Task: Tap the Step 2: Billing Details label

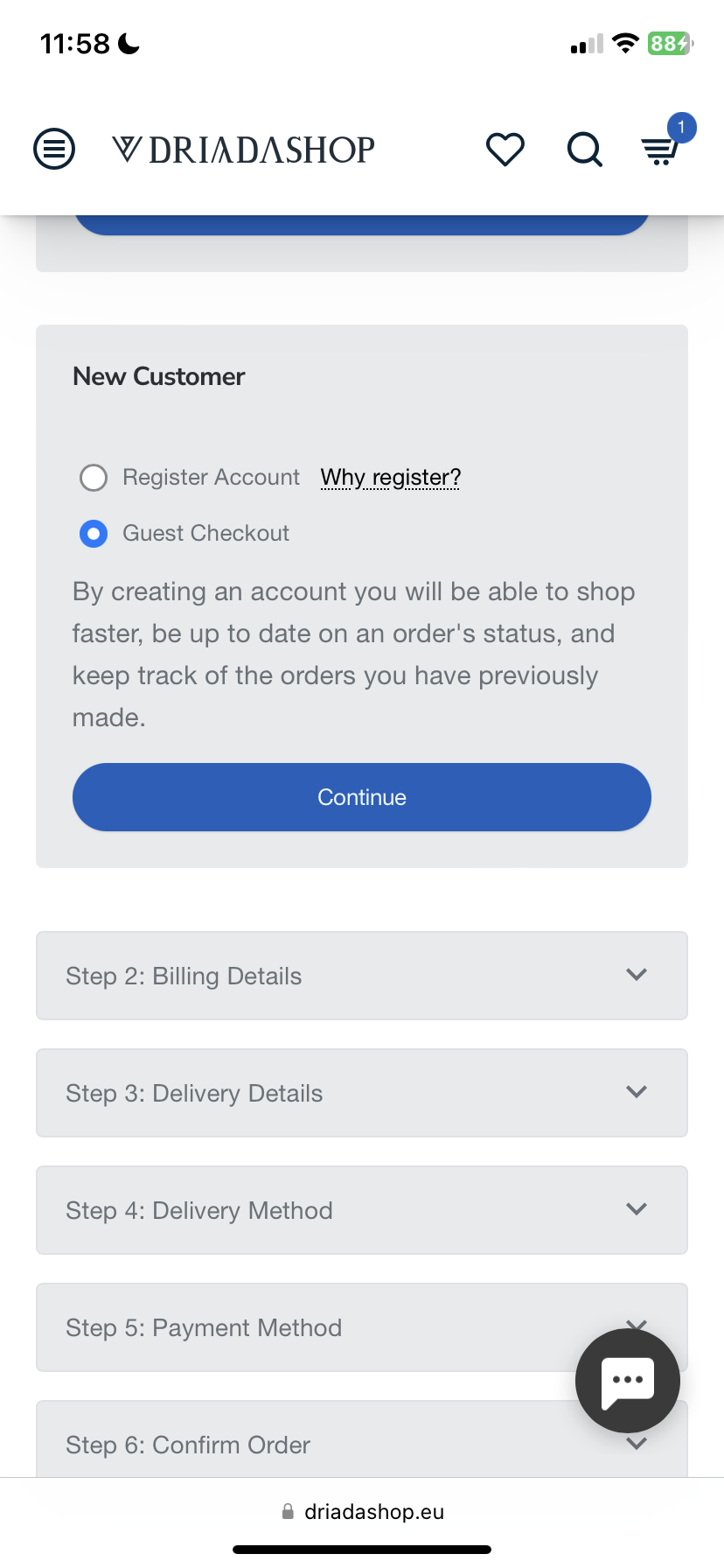Action: tap(184, 976)
